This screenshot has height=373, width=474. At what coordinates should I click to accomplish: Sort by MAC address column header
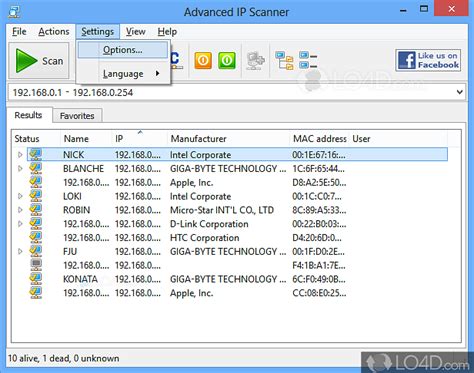[320, 139]
